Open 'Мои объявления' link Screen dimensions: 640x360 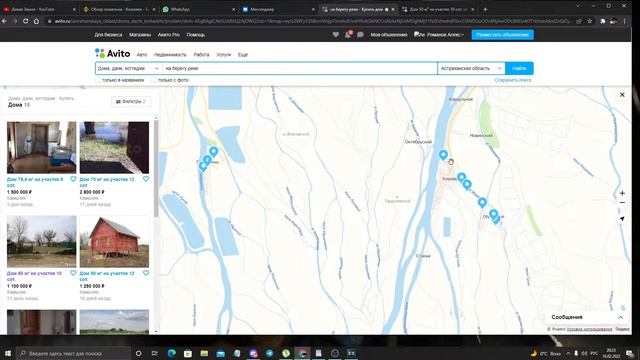click(x=389, y=35)
